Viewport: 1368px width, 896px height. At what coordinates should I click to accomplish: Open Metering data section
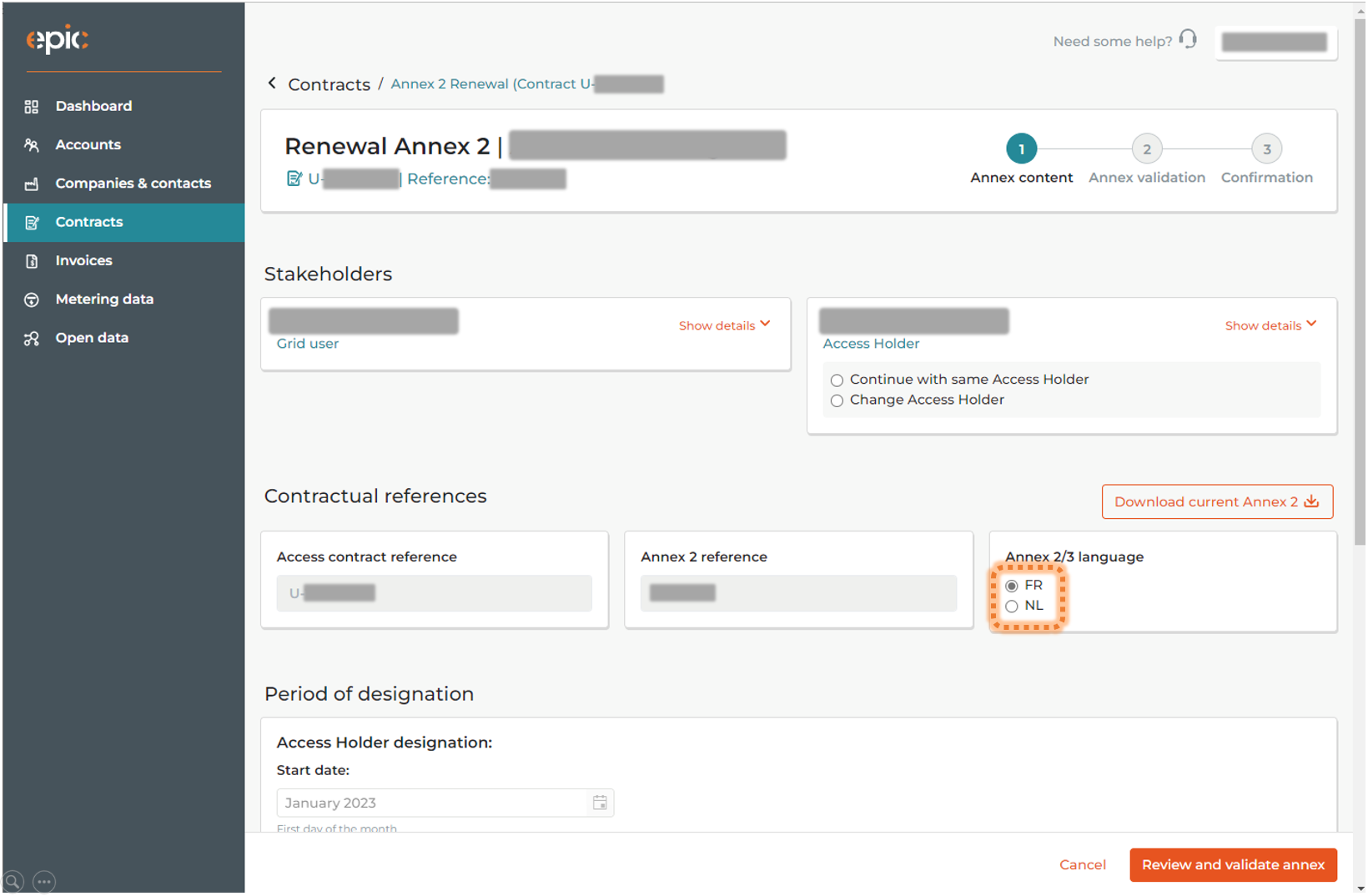[x=124, y=299]
